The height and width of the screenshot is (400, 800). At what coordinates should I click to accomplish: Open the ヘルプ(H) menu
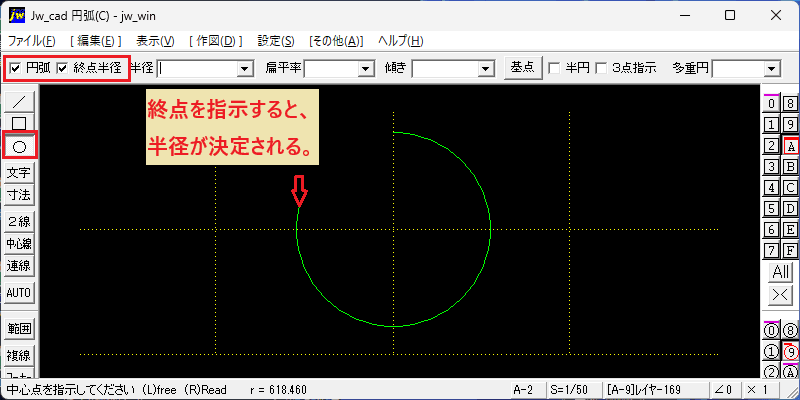(401, 41)
